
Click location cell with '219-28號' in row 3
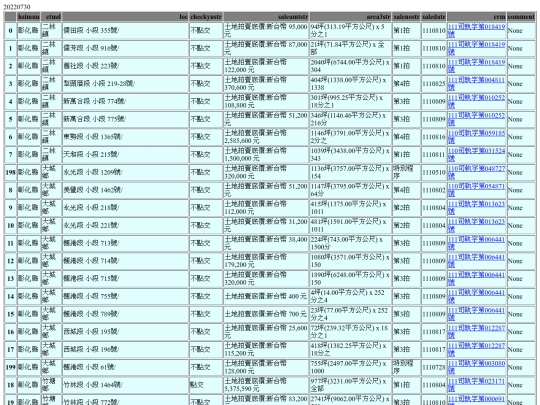[125, 84]
